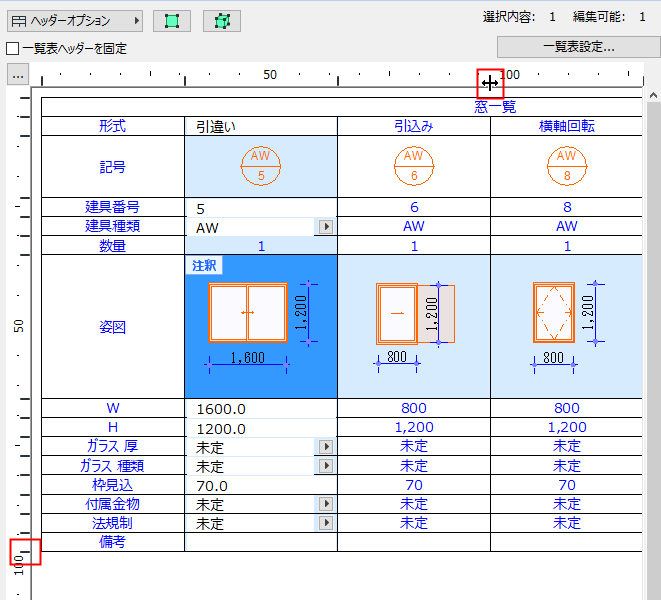The height and width of the screenshot is (600, 661).
Task: Click the single-cell selection icon button
Action: tap(172, 21)
